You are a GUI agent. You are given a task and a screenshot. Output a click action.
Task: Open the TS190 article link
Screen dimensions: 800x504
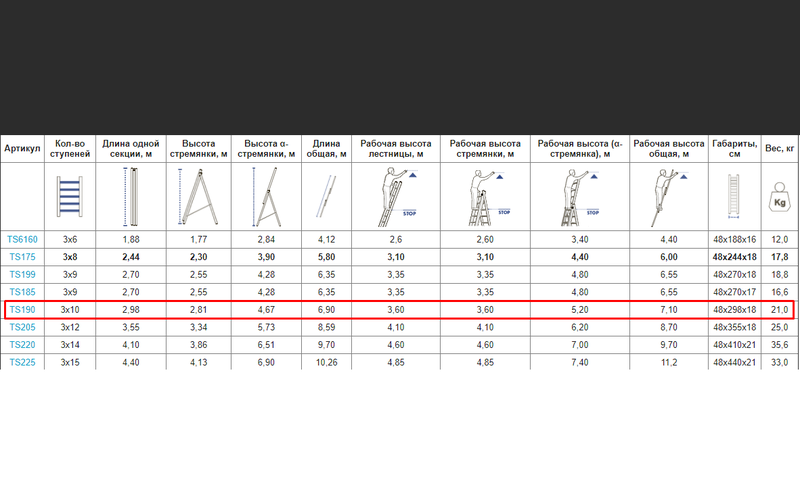22,310
